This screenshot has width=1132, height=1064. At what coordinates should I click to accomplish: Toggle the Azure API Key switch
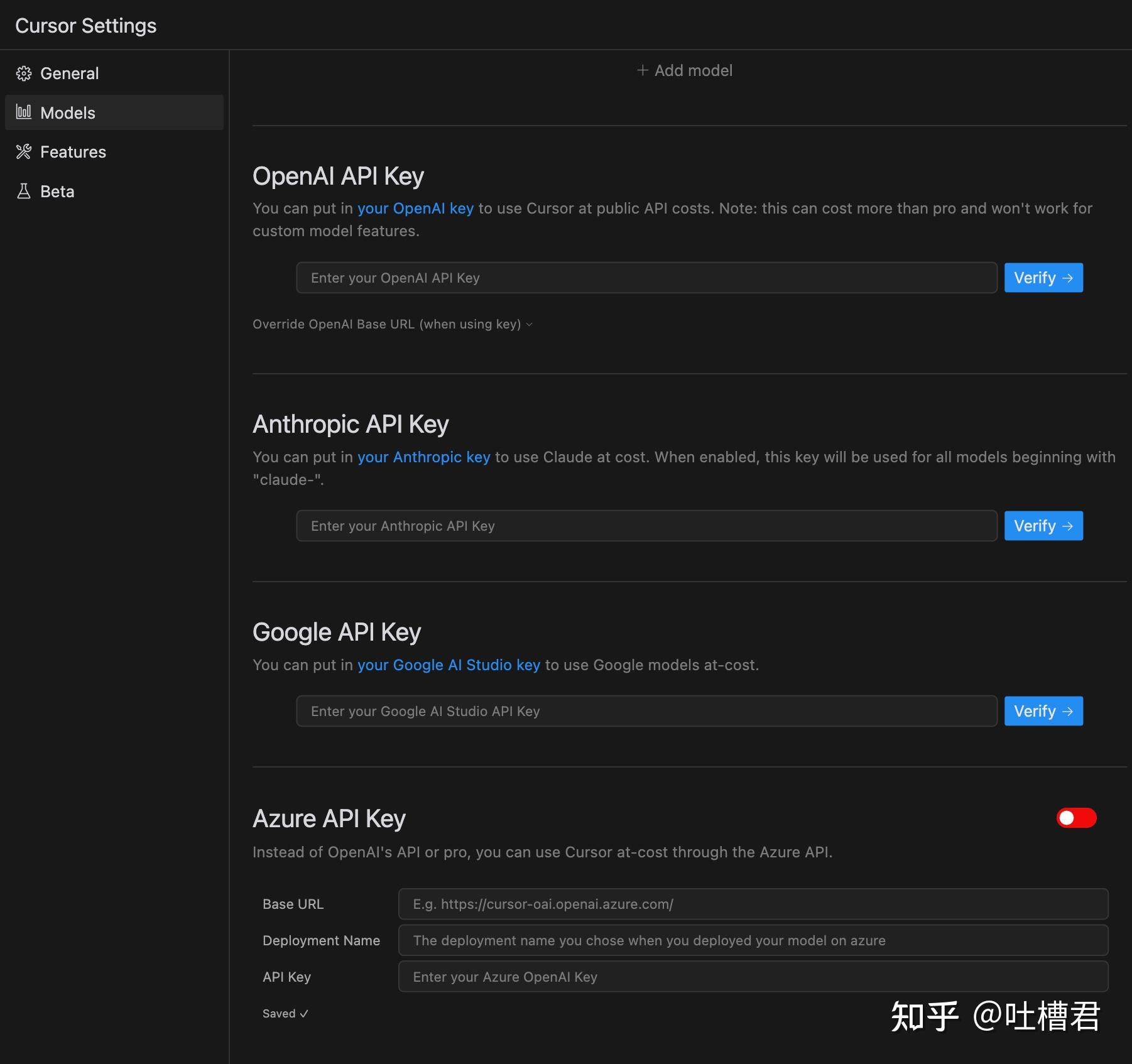pos(1076,818)
